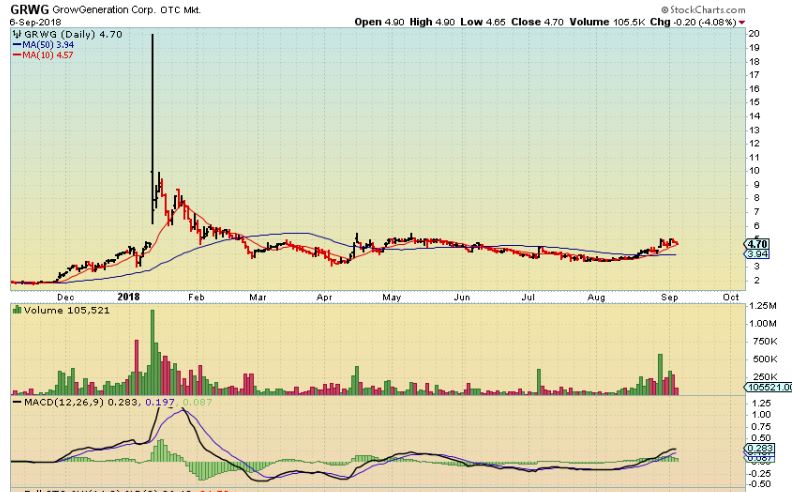Select the blue MA(50) line marker
The image size is (792, 492).
click(17, 45)
